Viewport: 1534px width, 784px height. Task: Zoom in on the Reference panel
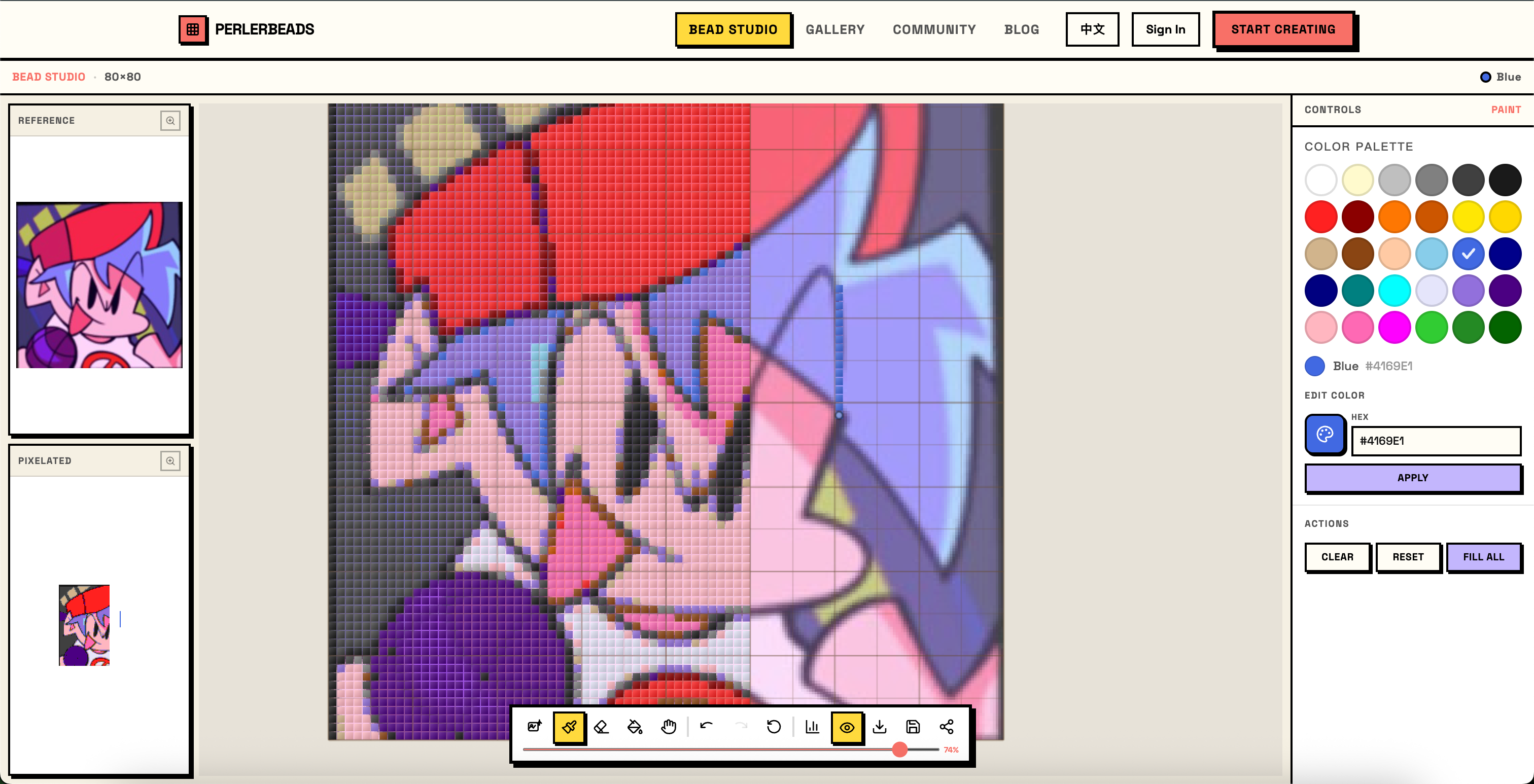click(170, 120)
